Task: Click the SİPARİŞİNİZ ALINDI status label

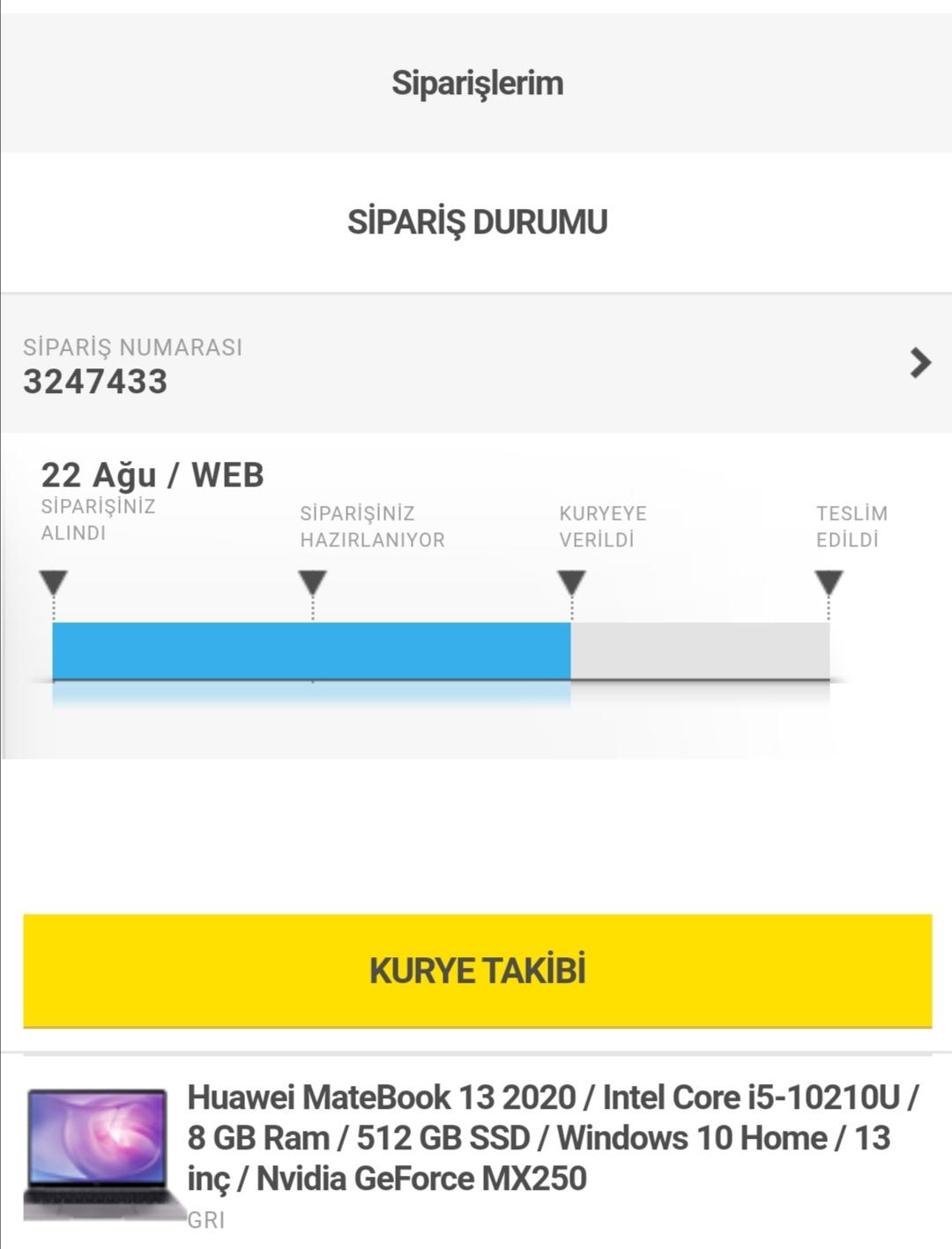Action: (x=98, y=519)
